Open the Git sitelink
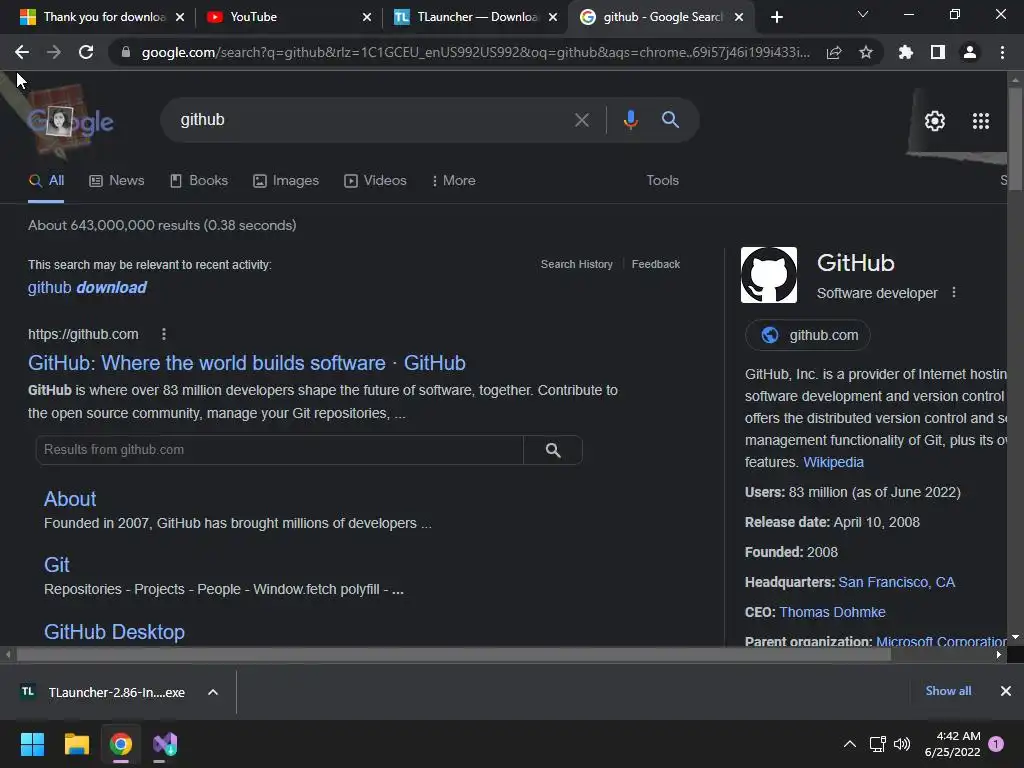Screen dimensions: 1024x768 click(x=57, y=565)
